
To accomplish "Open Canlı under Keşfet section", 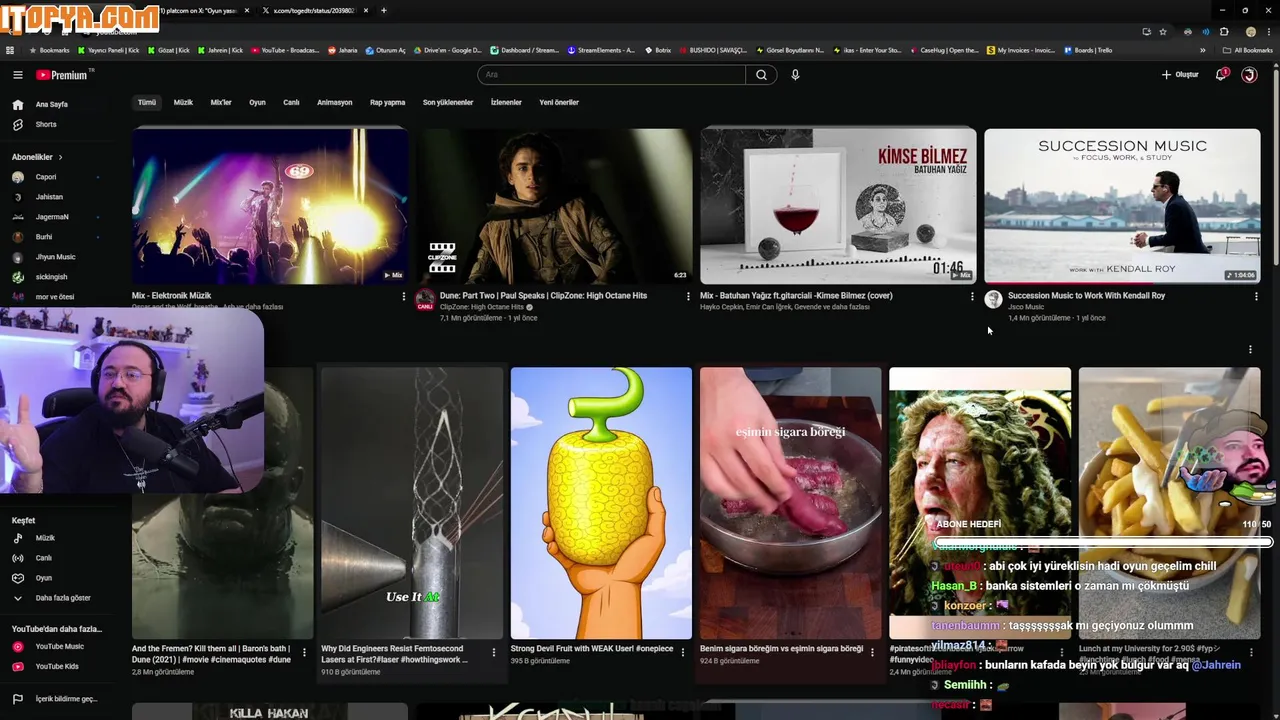I will [43, 558].
